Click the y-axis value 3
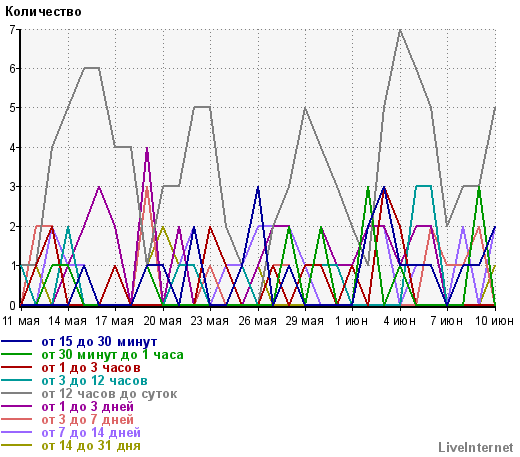 pyautogui.click(x=12, y=187)
